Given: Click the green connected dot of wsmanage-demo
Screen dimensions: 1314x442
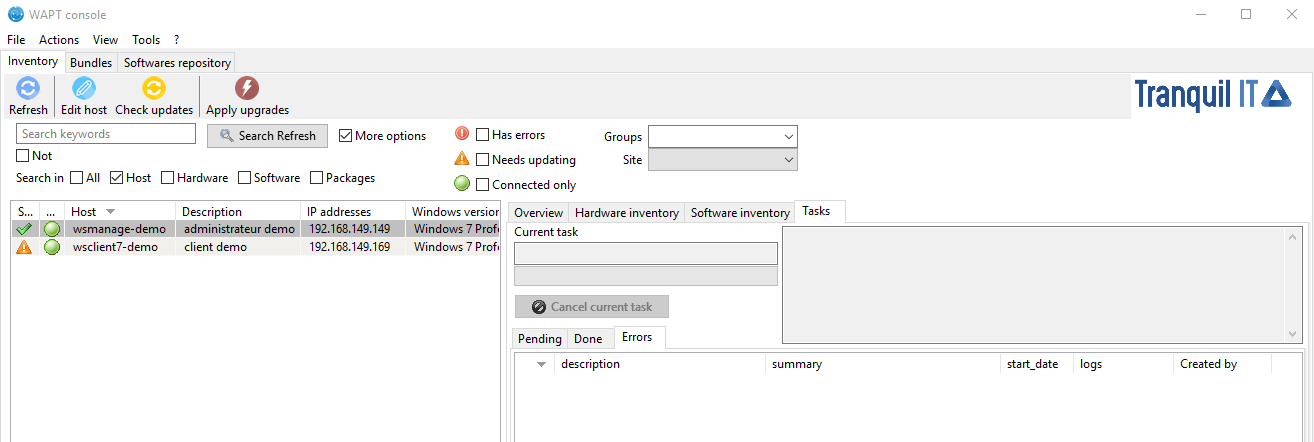Looking at the screenshot, I should coord(52,229).
